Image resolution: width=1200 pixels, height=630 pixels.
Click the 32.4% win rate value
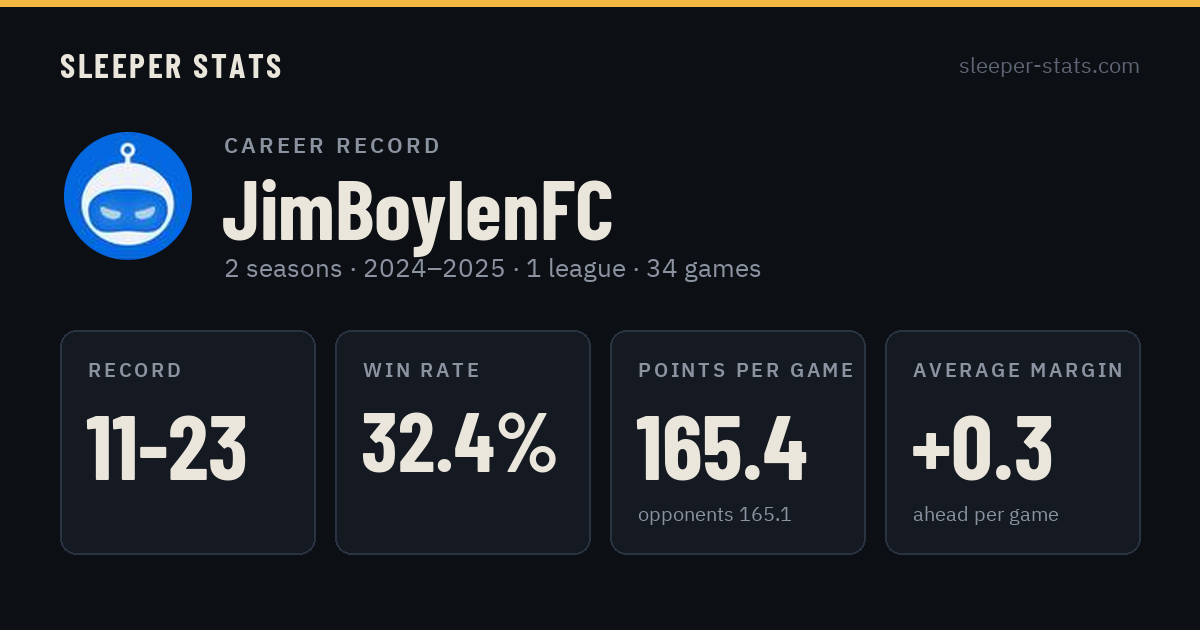459,443
